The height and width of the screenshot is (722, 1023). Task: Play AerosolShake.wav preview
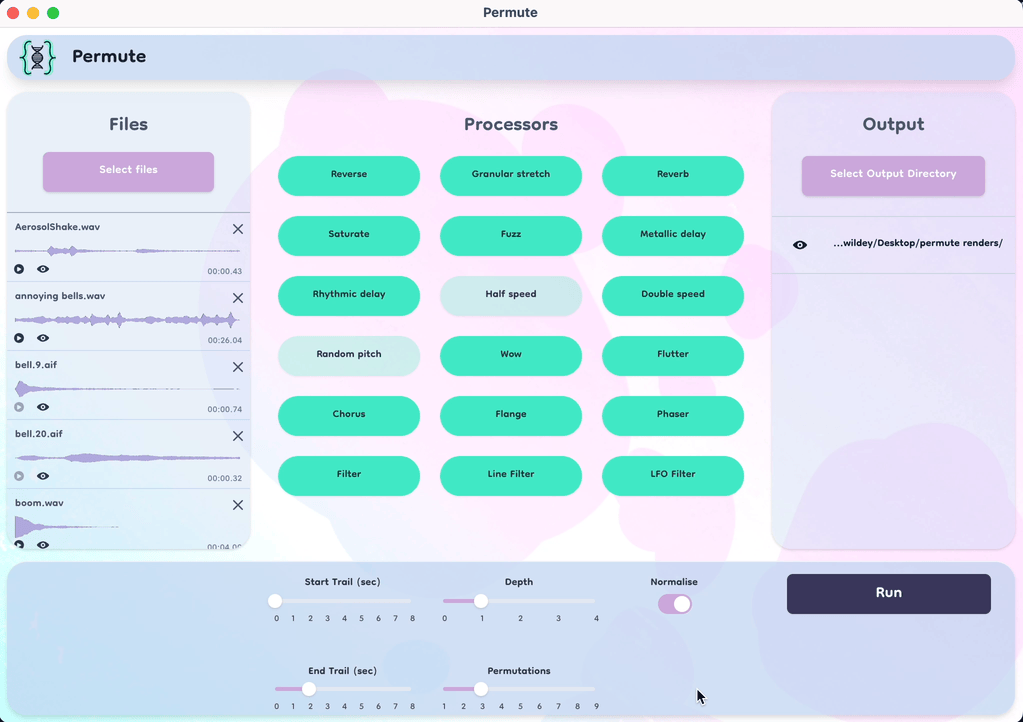[19, 269]
